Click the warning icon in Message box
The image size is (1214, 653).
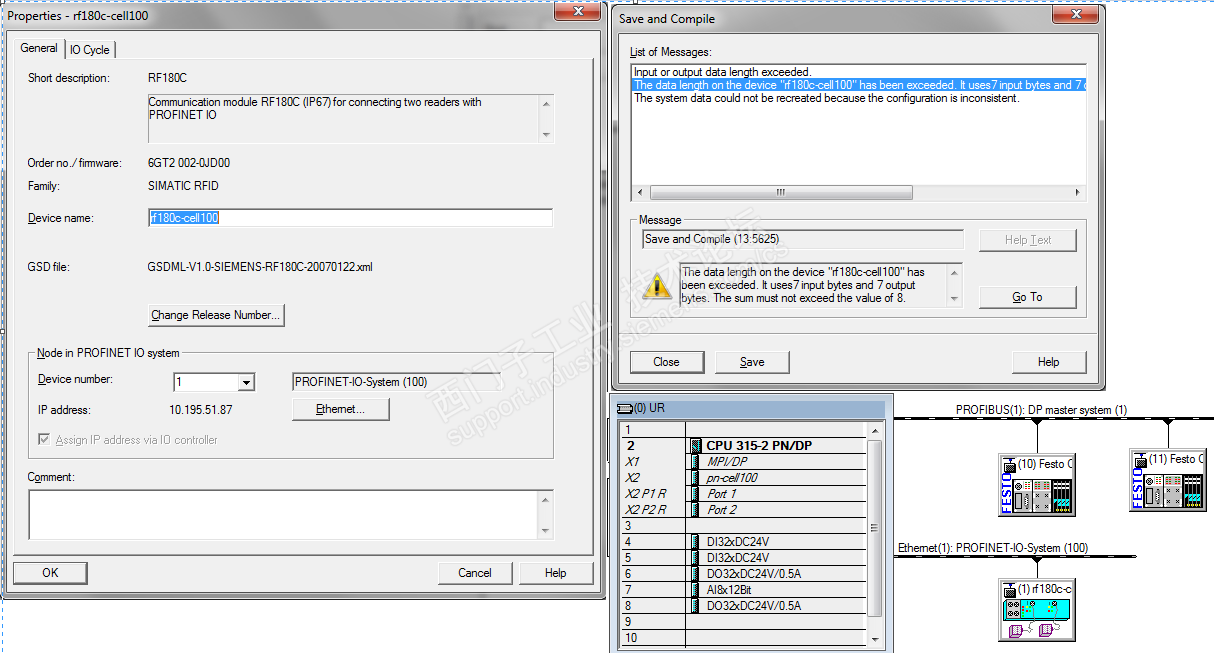pyautogui.click(x=657, y=286)
